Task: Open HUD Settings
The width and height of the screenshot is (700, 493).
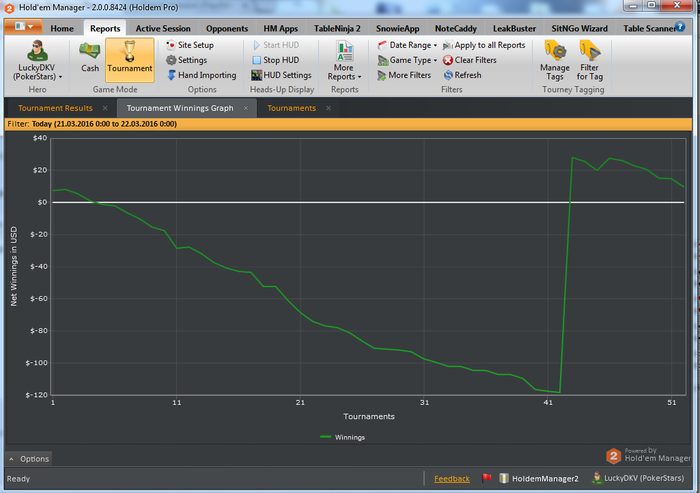Action: [281, 75]
